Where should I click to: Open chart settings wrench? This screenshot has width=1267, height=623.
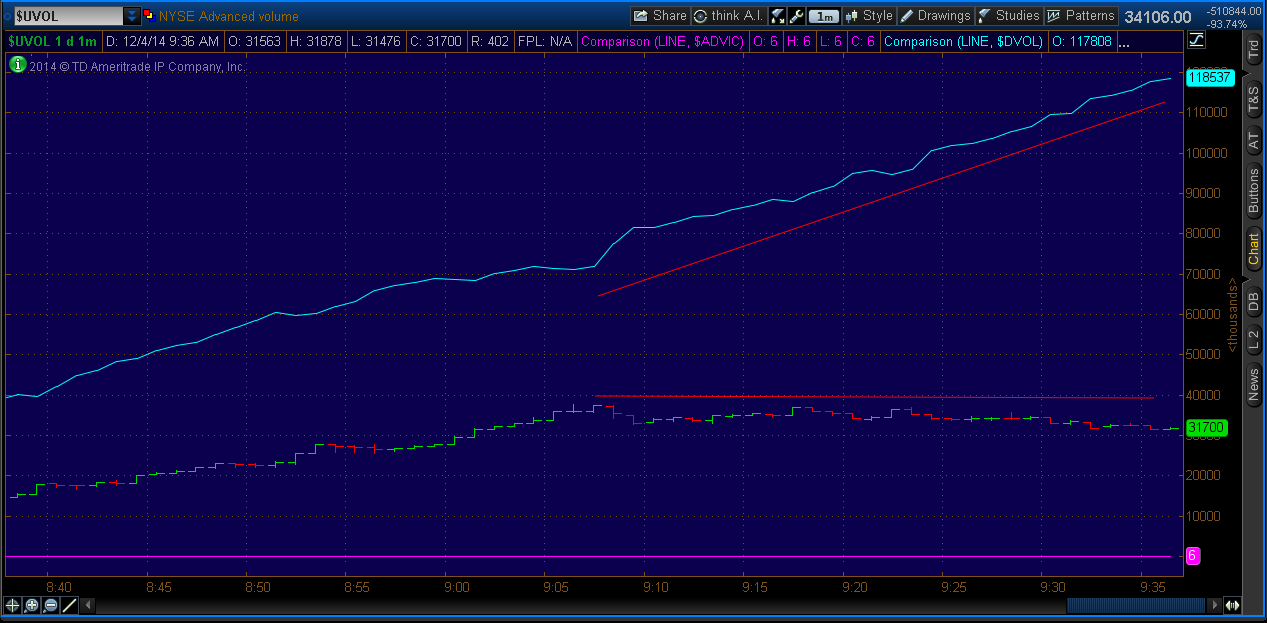(796, 15)
